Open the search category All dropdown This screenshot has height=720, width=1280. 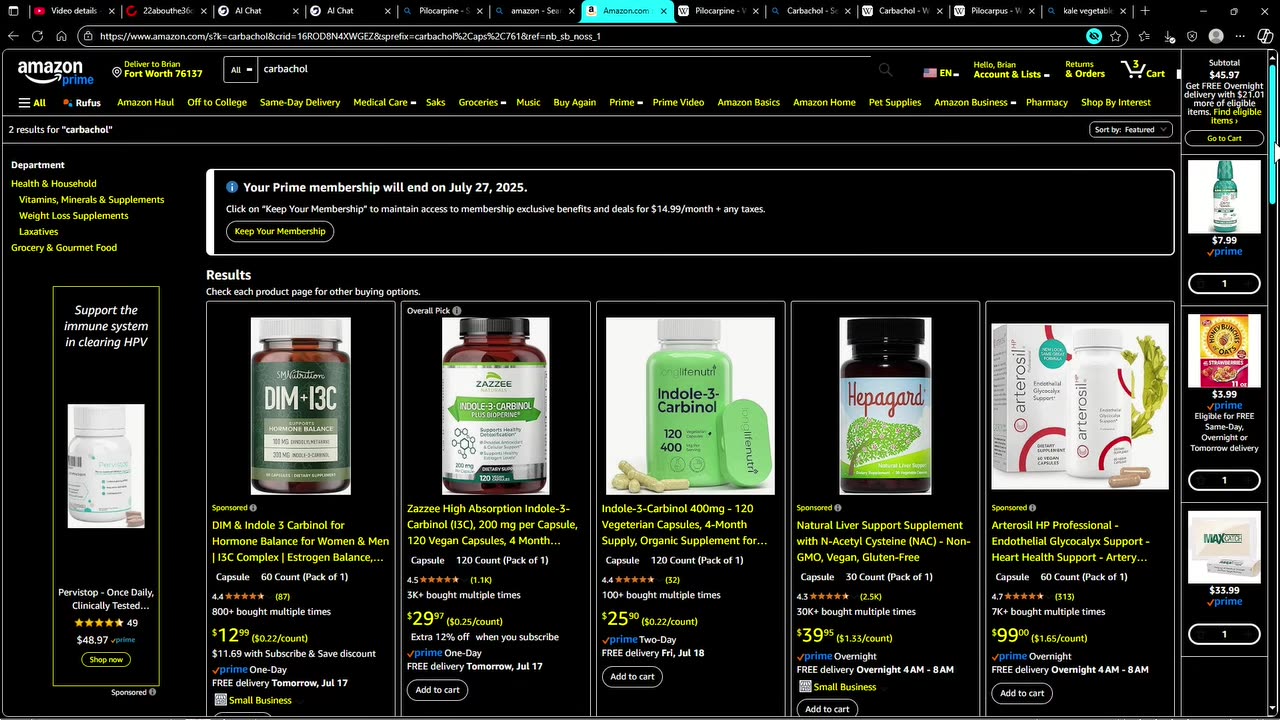pyautogui.click(x=241, y=70)
